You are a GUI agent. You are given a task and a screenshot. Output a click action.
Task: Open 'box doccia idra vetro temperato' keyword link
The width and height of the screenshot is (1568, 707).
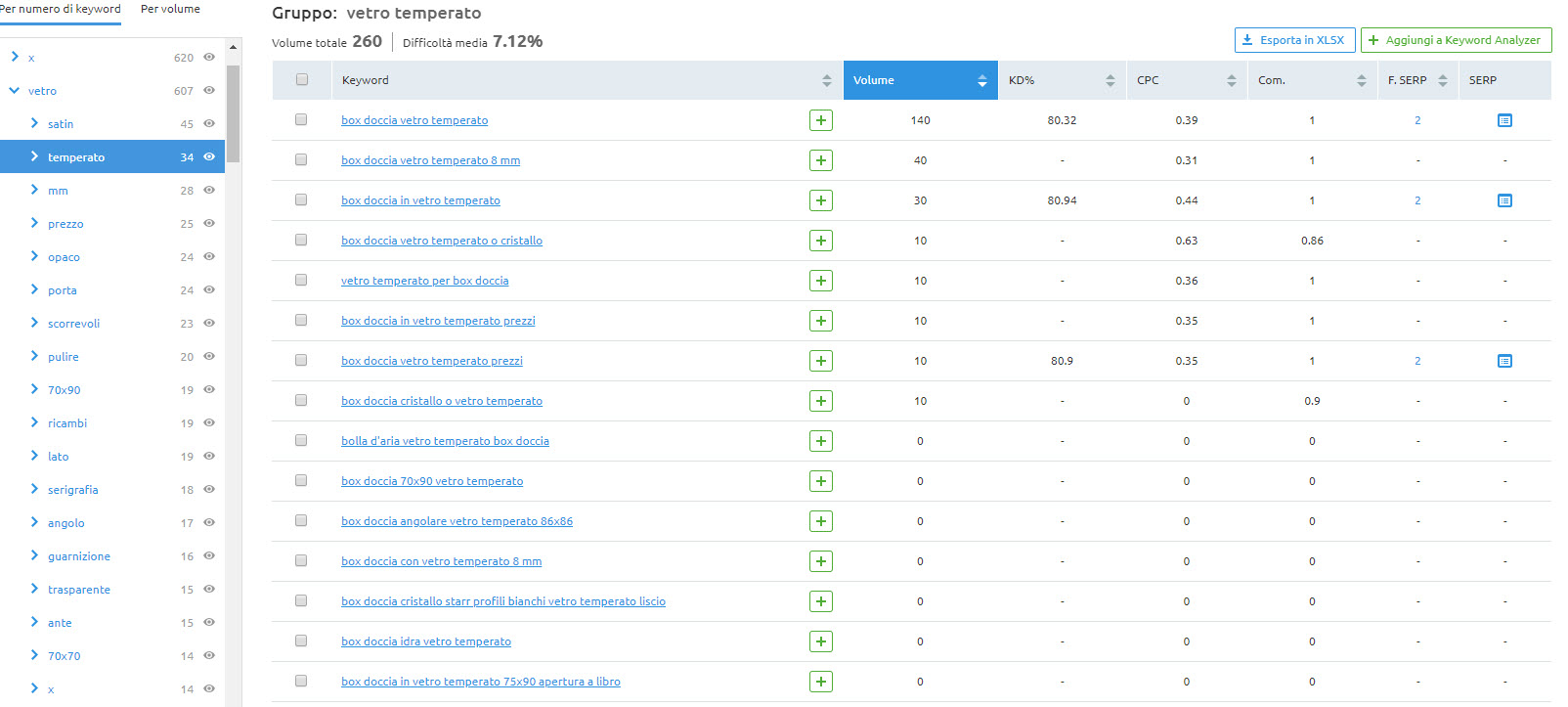[x=426, y=641]
